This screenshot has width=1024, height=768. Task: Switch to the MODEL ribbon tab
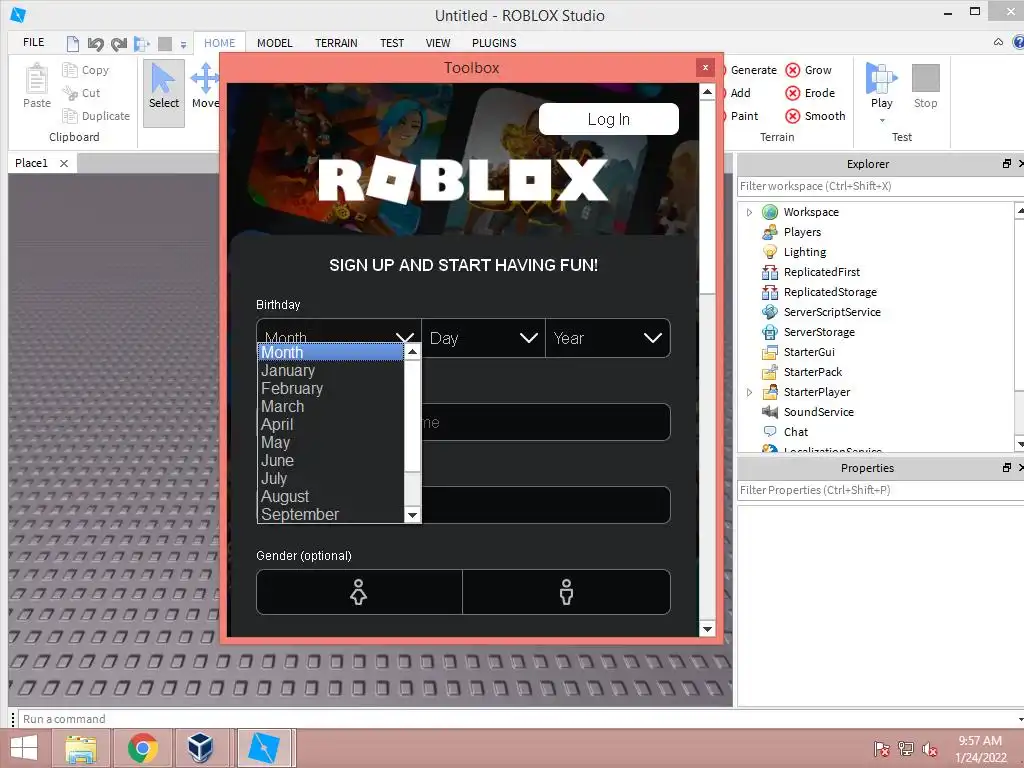coord(274,43)
